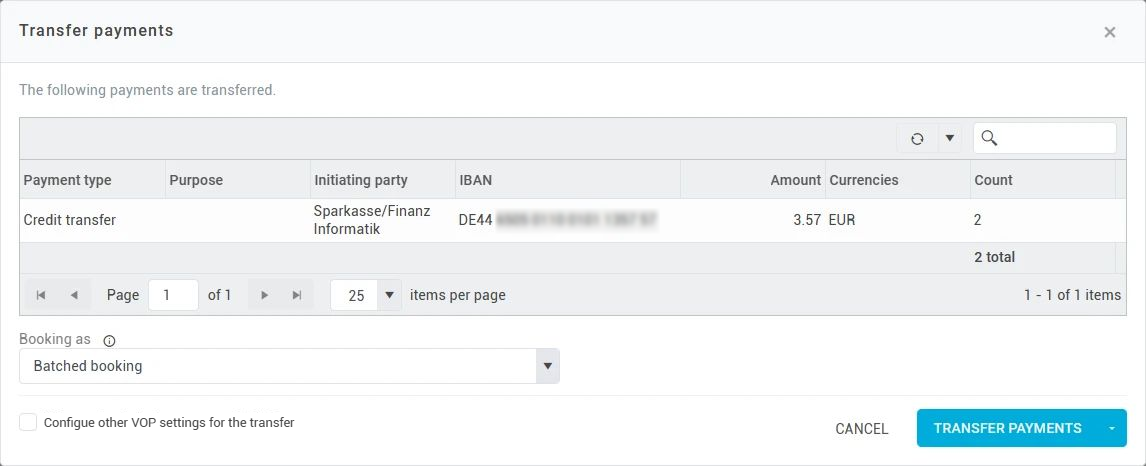
Task: Open Transfer Payments split-button arrow
Action: (x=1112, y=428)
